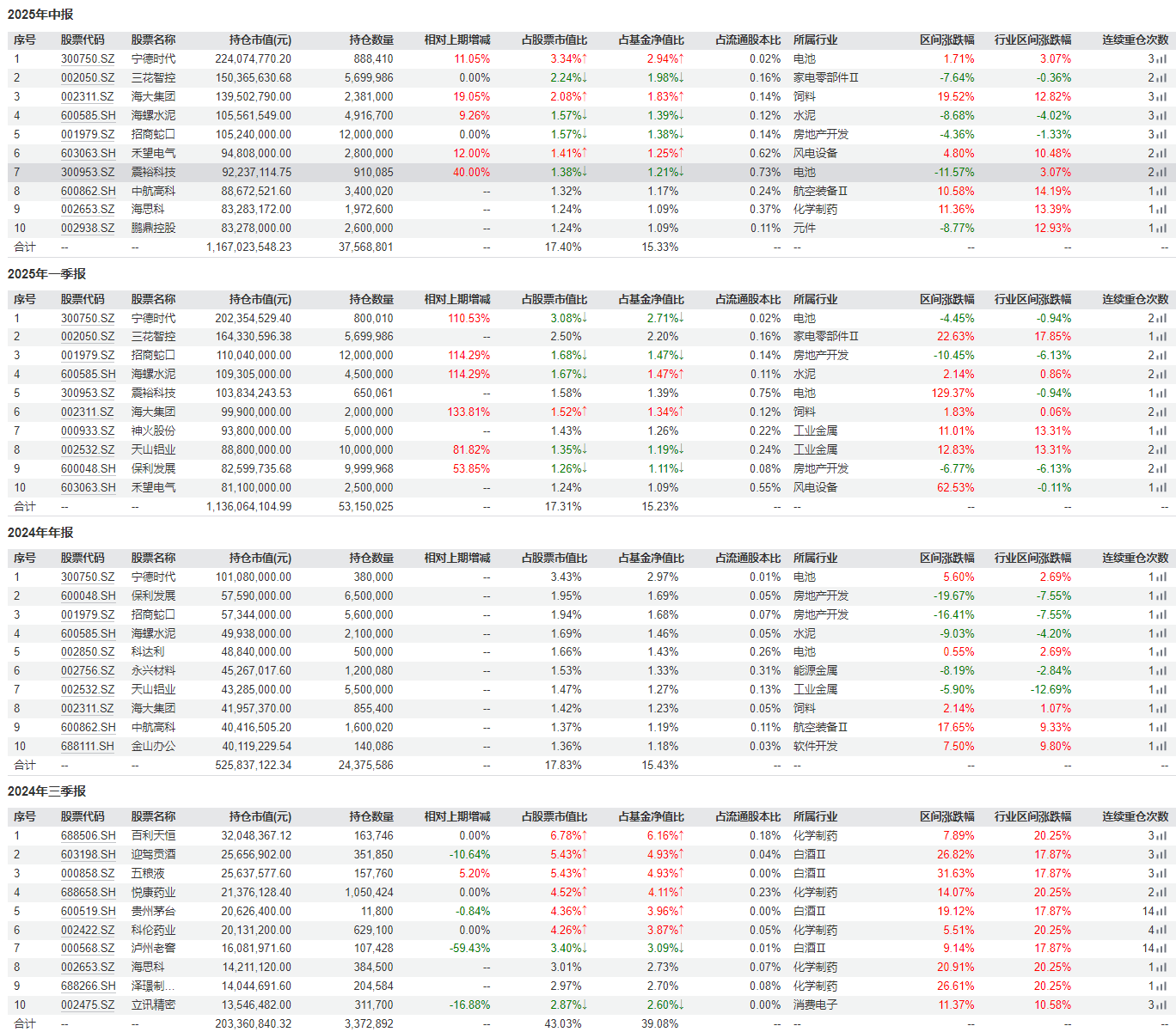Open 600048.SH link under 2024年年报
Screen dimensions: 1176x1032
click(x=88, y=596)
